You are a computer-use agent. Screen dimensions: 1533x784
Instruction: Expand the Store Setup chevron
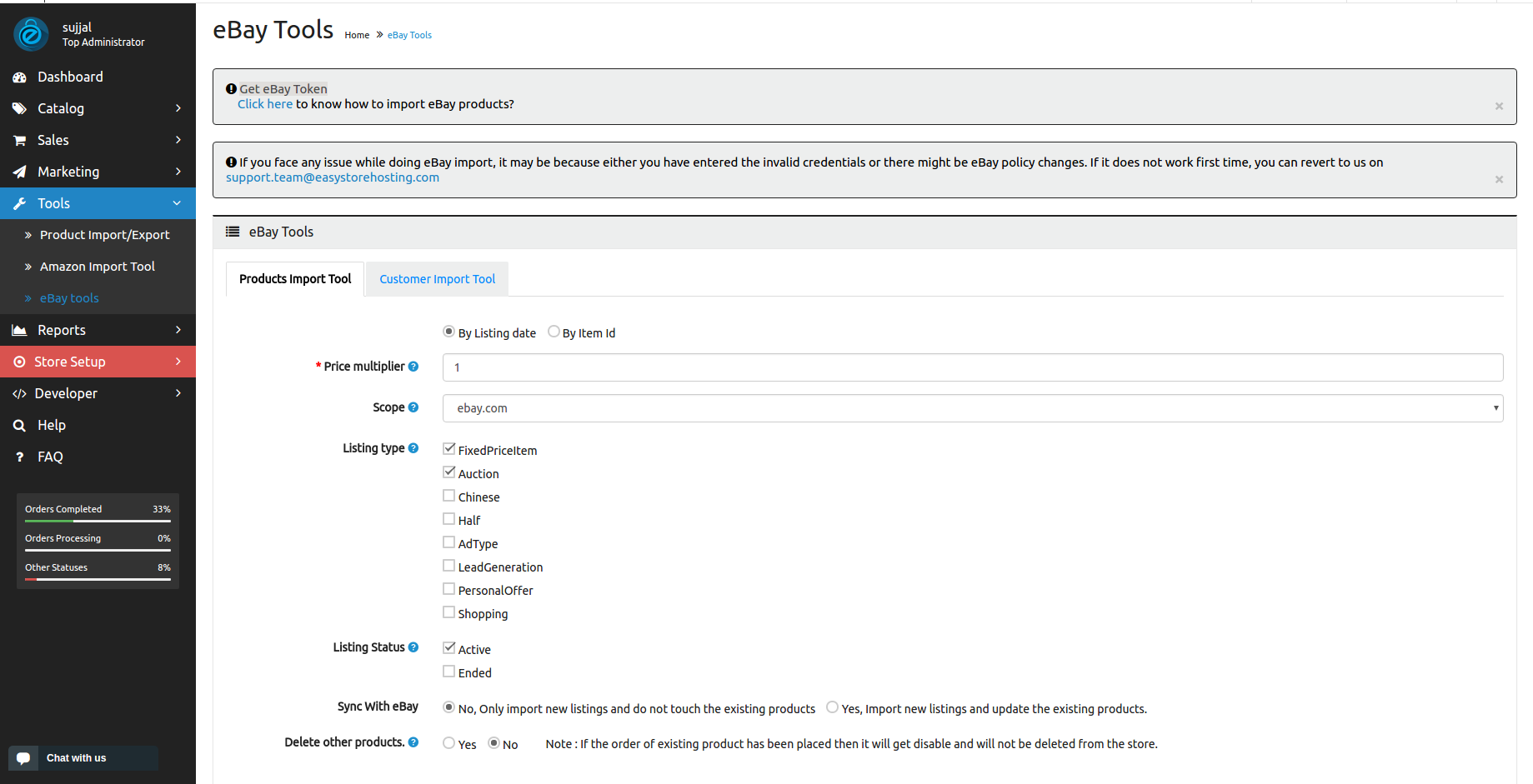pyautogui.click(x=178, y=362)
